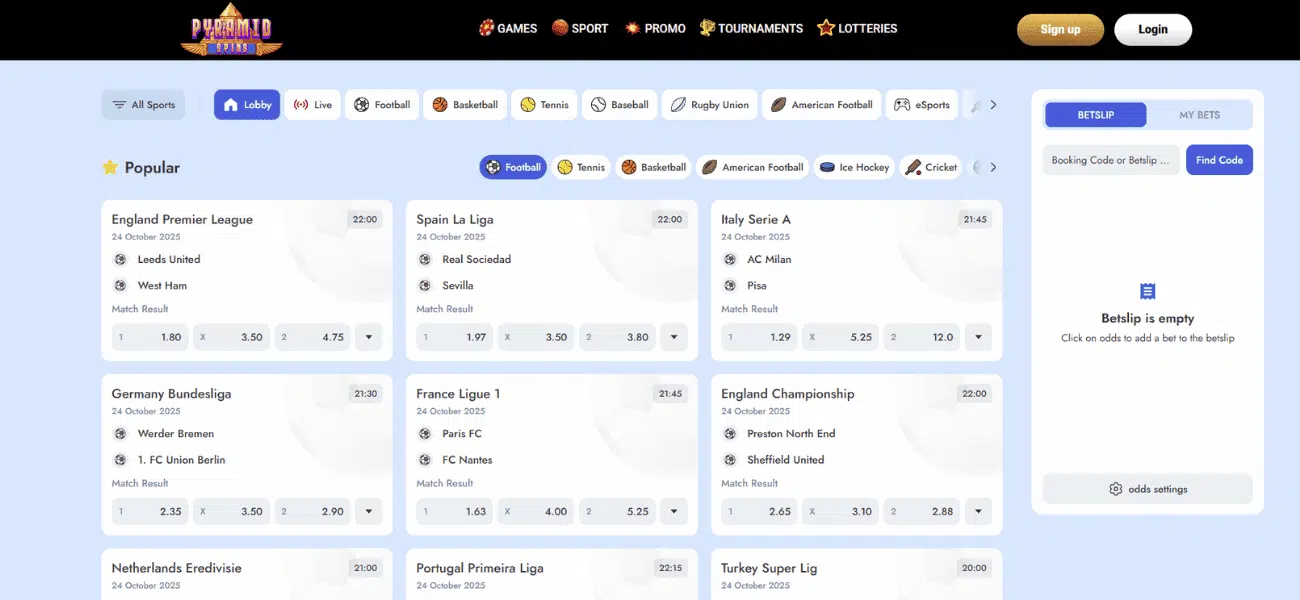The width and height of the screenshot is (1300, 600).
Task: Expand more markets for Real Sociedad match
Action: click(x=673, y=337)
